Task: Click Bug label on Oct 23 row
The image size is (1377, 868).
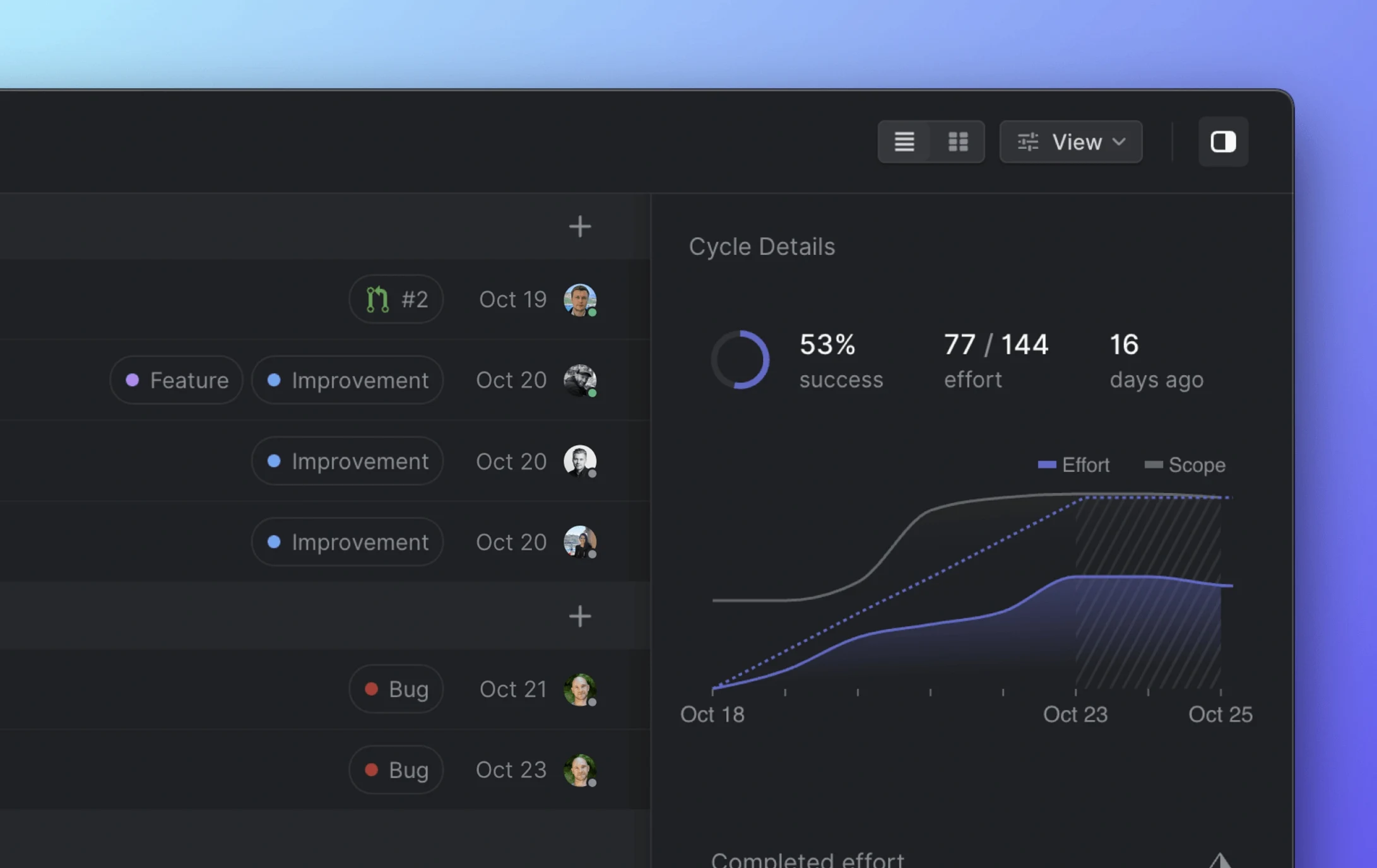Action: (396, 770)
